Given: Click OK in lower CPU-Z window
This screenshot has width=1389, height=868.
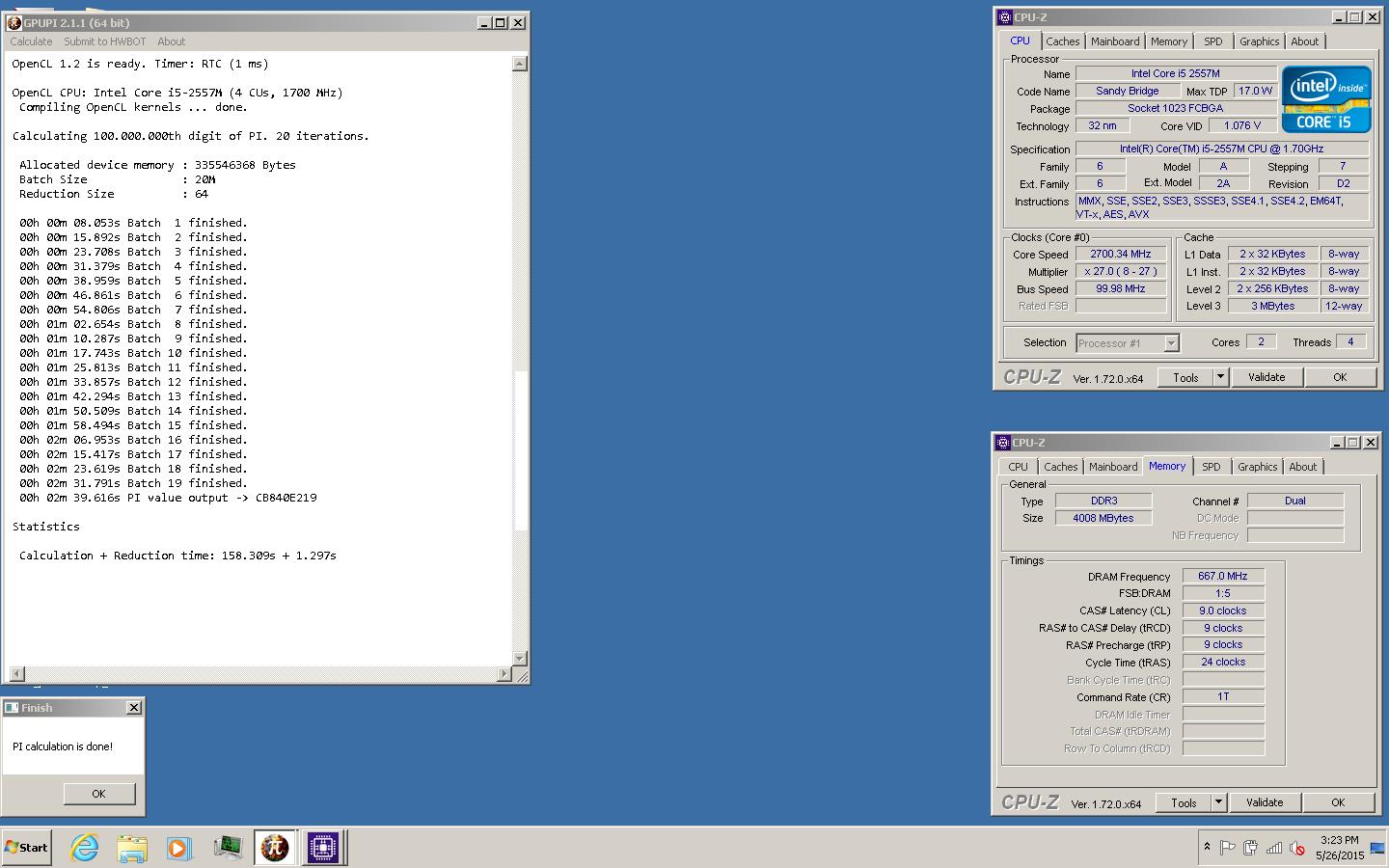Looking at the screenshot, I should (1338, 802).
